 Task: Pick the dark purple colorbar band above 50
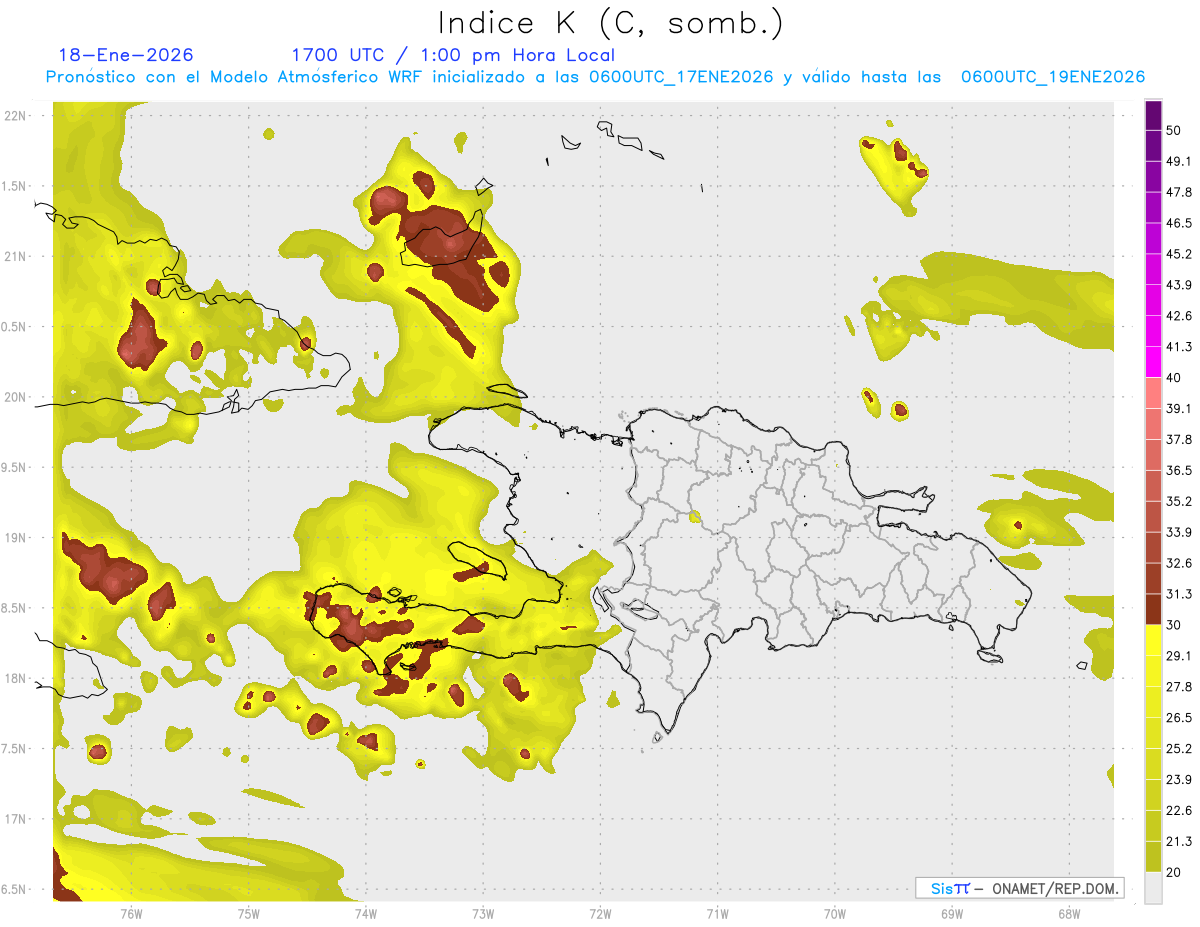coord(1153,115)
